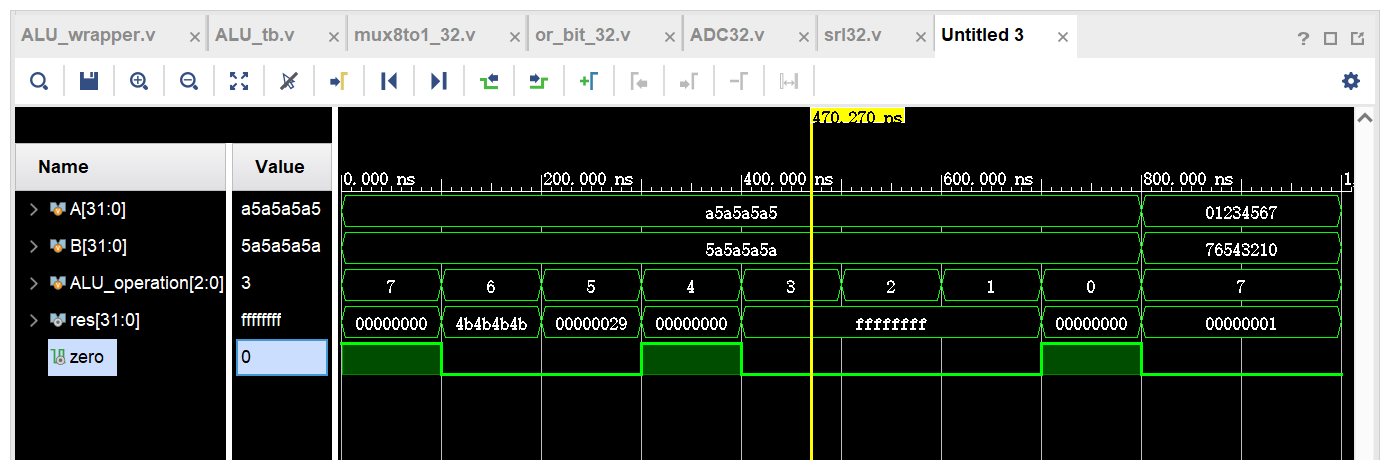Screen dimensions: 1389x460
Task: Jump to the next transition
Action: (x=539, y=81)
